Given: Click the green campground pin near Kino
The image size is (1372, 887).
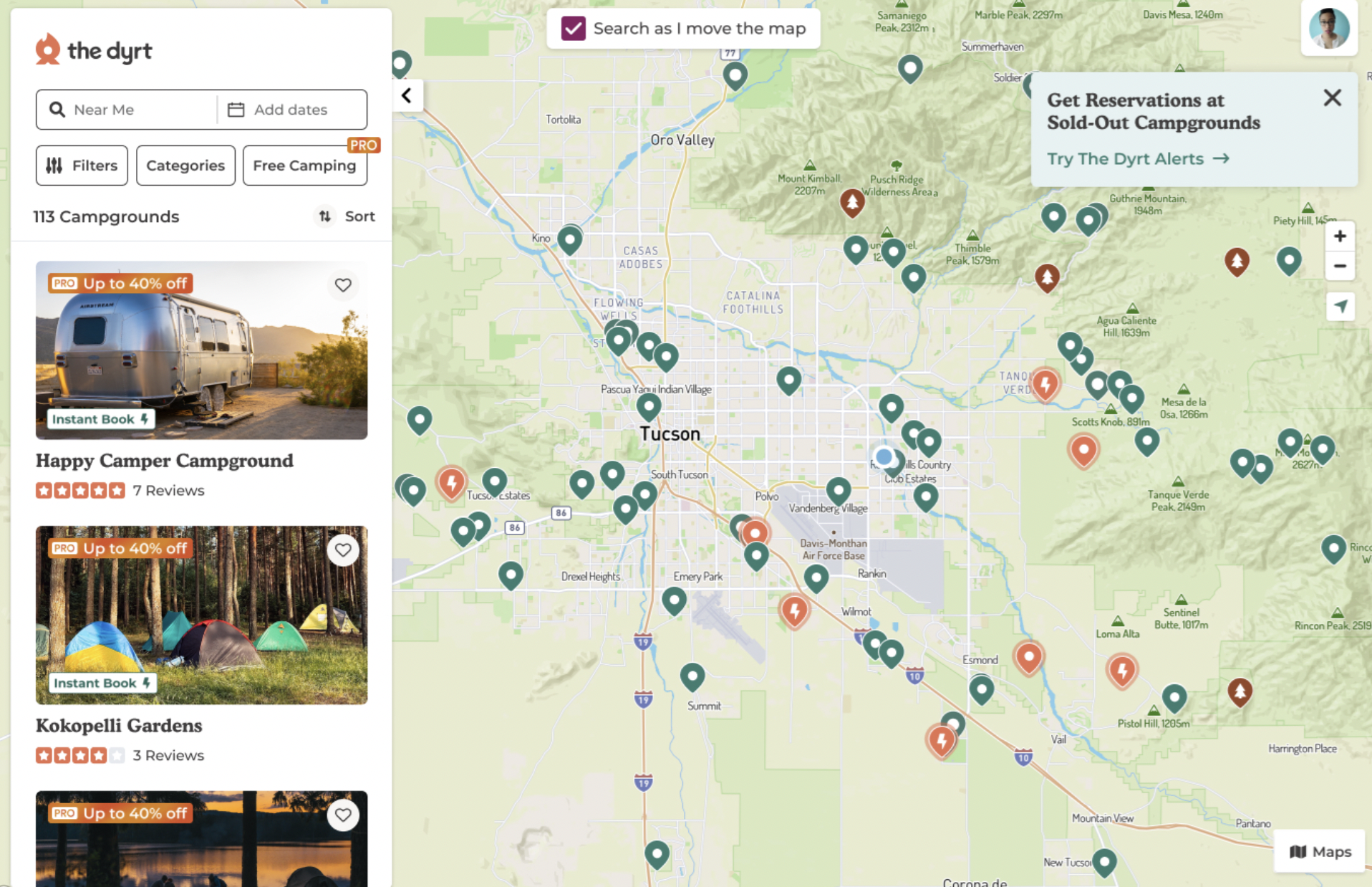Looking at the screenshot, I should (x=570, y=240).
